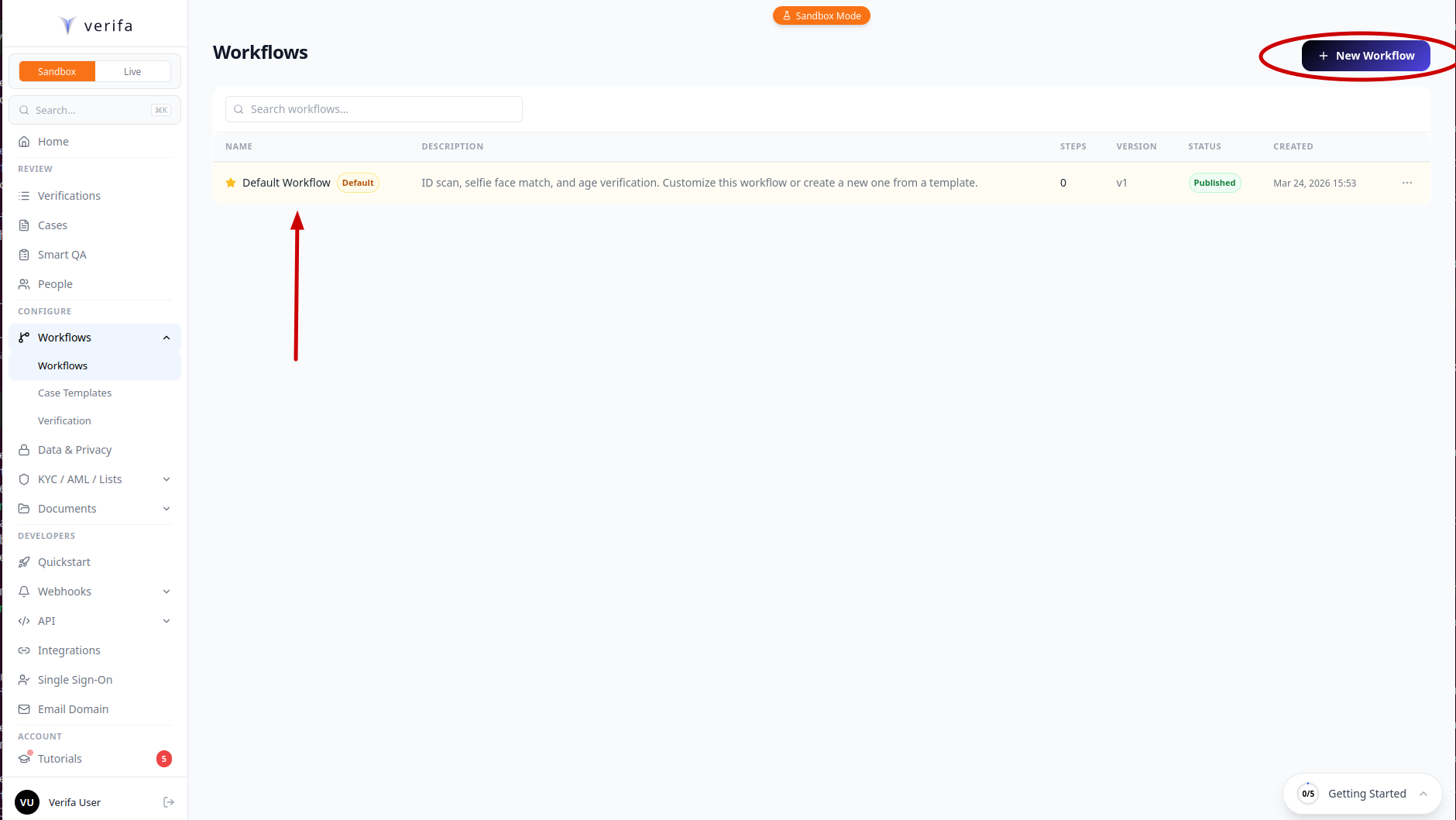Screen dimensions: 1456x820
Task: Switch to Live mode
Action: 132,70
